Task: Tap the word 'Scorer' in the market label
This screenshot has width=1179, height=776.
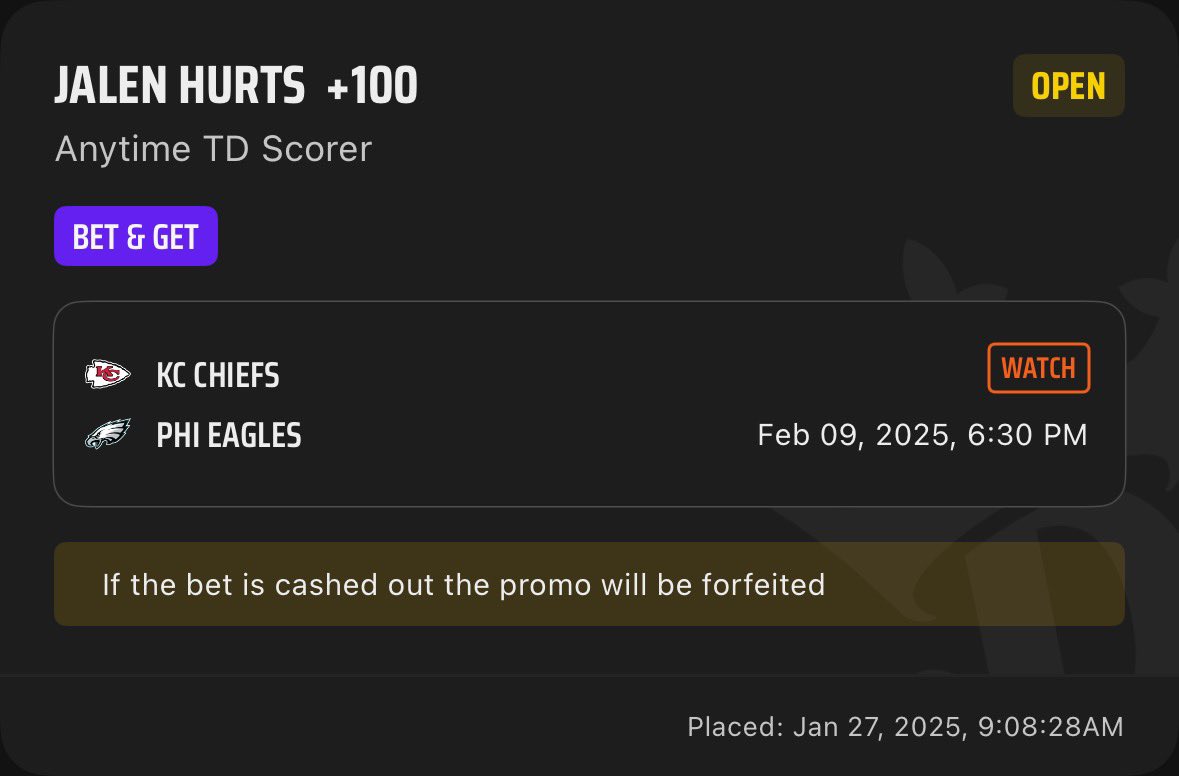Action: click(x=317, y=149)
